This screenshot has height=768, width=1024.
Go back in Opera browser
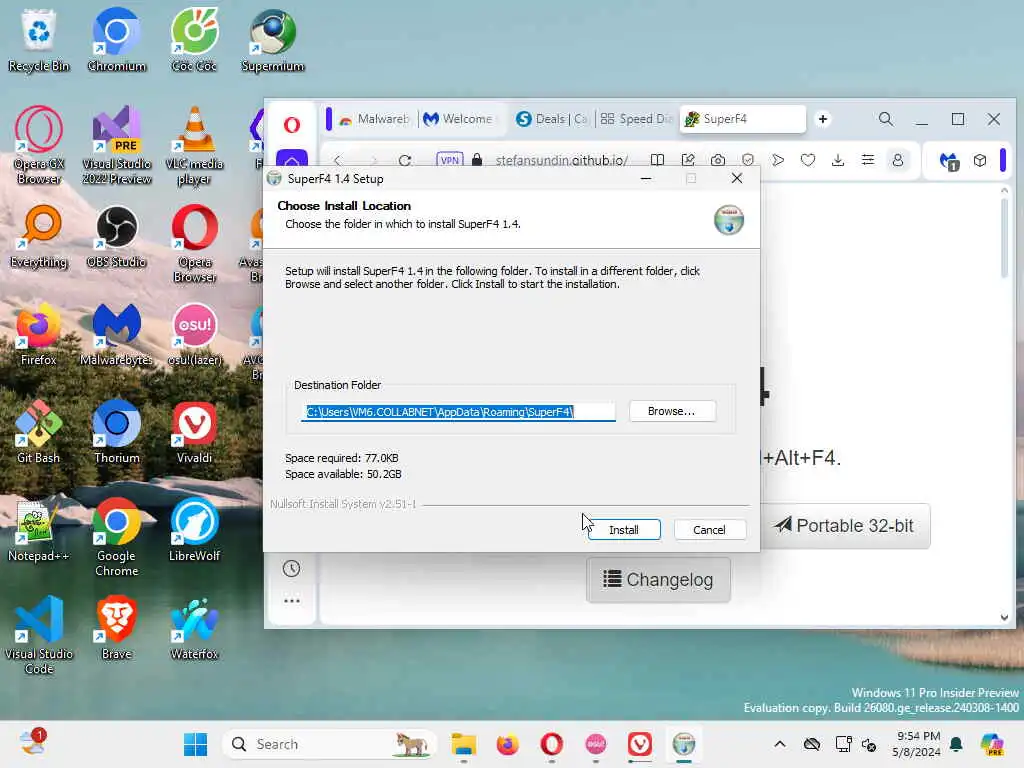pos(338,160)
